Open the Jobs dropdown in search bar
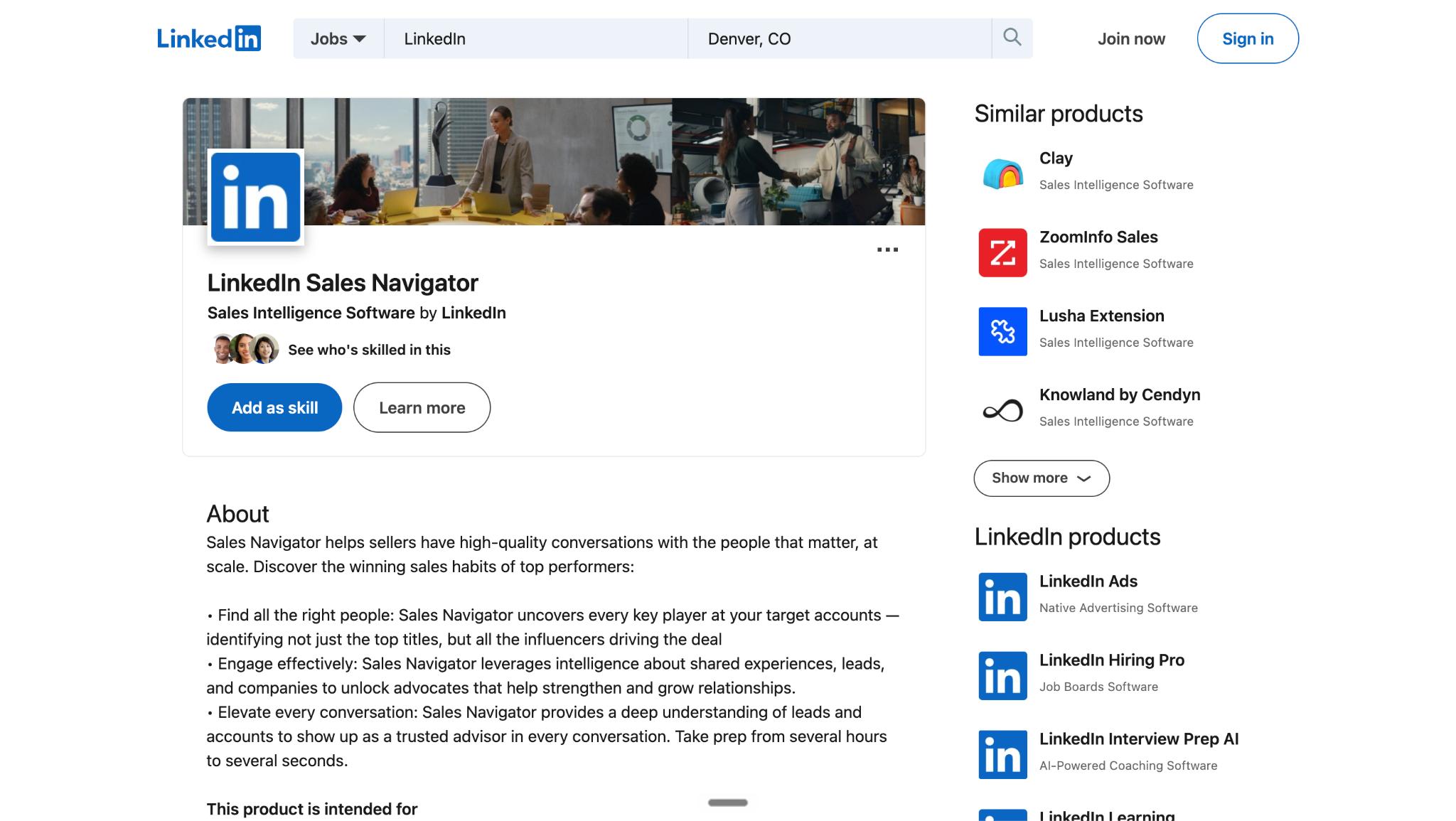Screen dimensions: 1456x821 [338, 38]
